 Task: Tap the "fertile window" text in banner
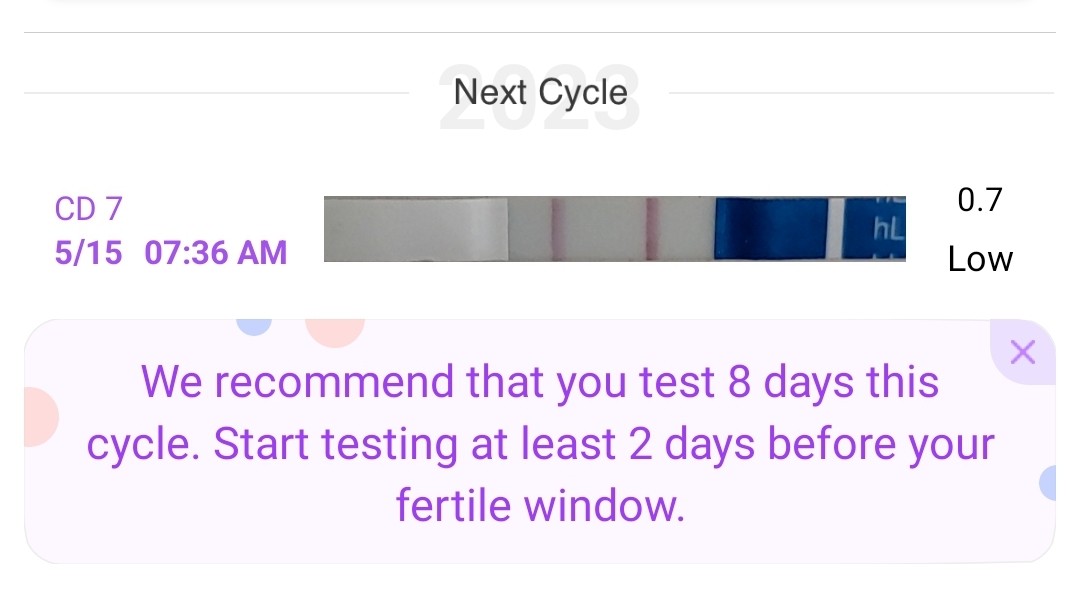click(540, 505)
